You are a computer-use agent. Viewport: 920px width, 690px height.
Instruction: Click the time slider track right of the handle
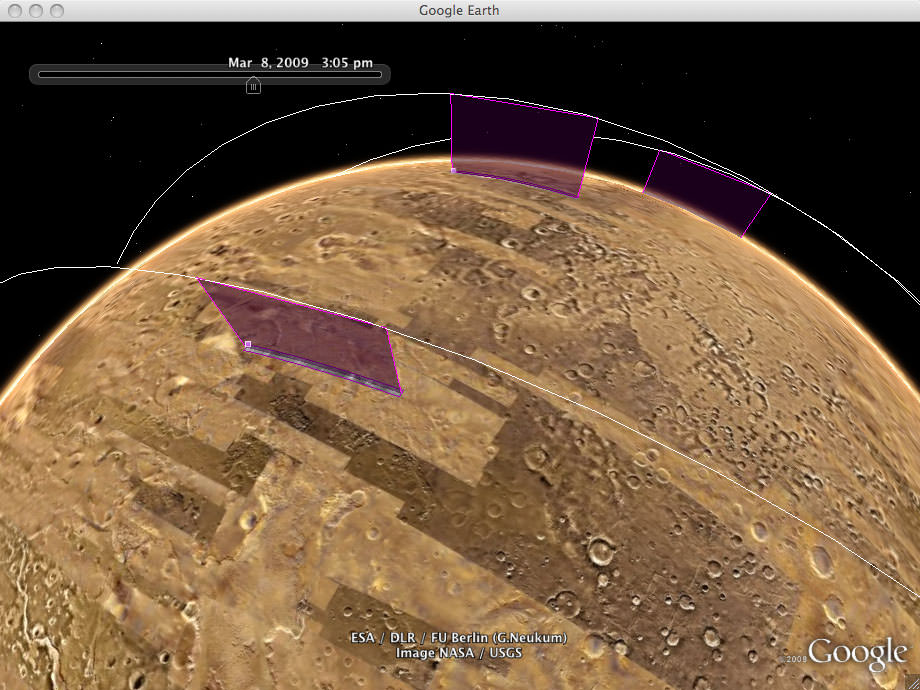tap(320, 74)
